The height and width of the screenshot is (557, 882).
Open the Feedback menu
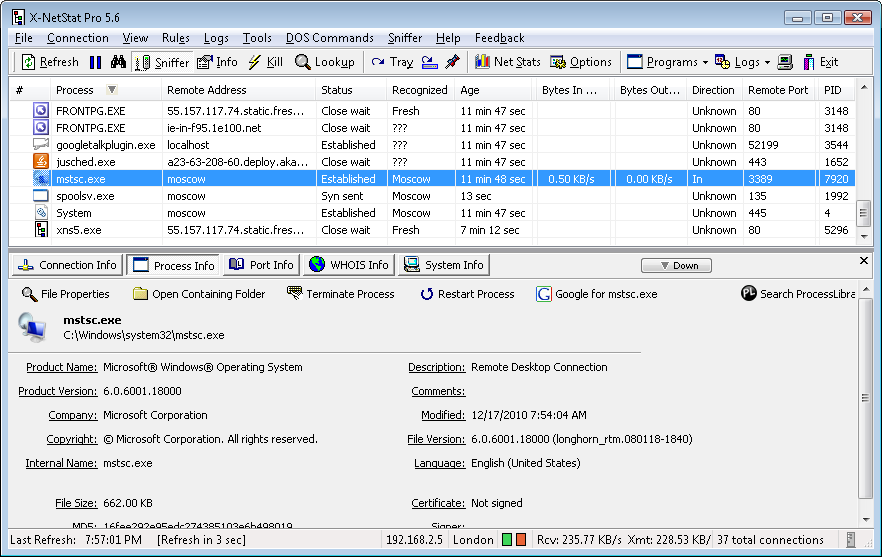point(500,38)
